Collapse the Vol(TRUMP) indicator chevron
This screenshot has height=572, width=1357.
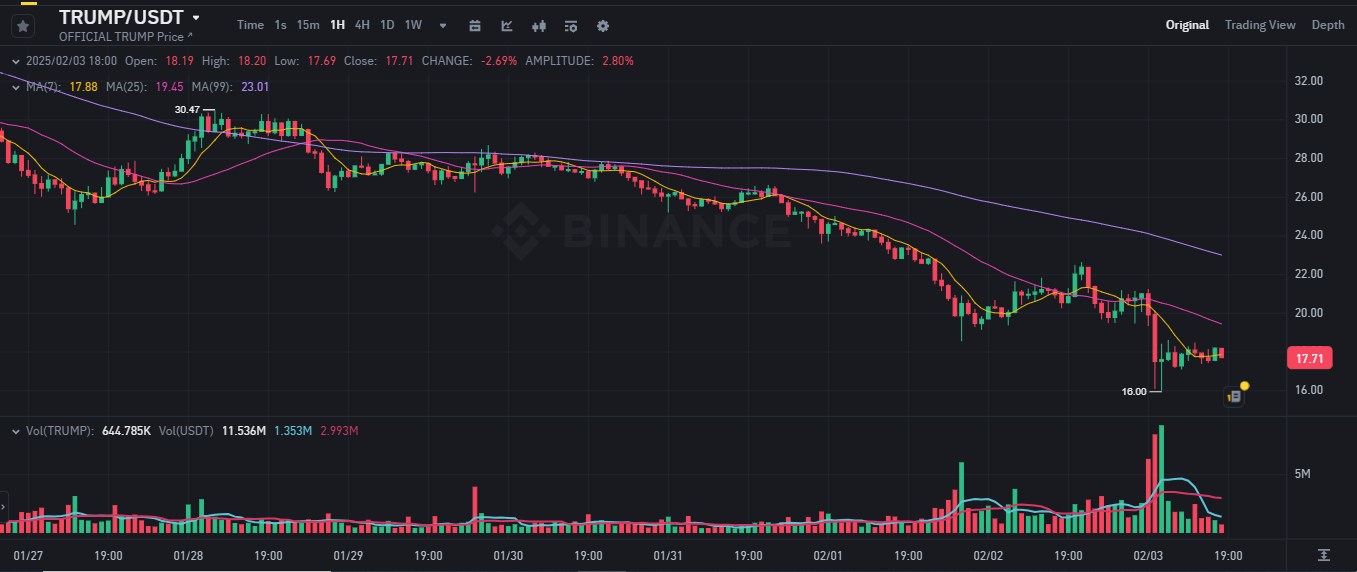click(16, 431)
